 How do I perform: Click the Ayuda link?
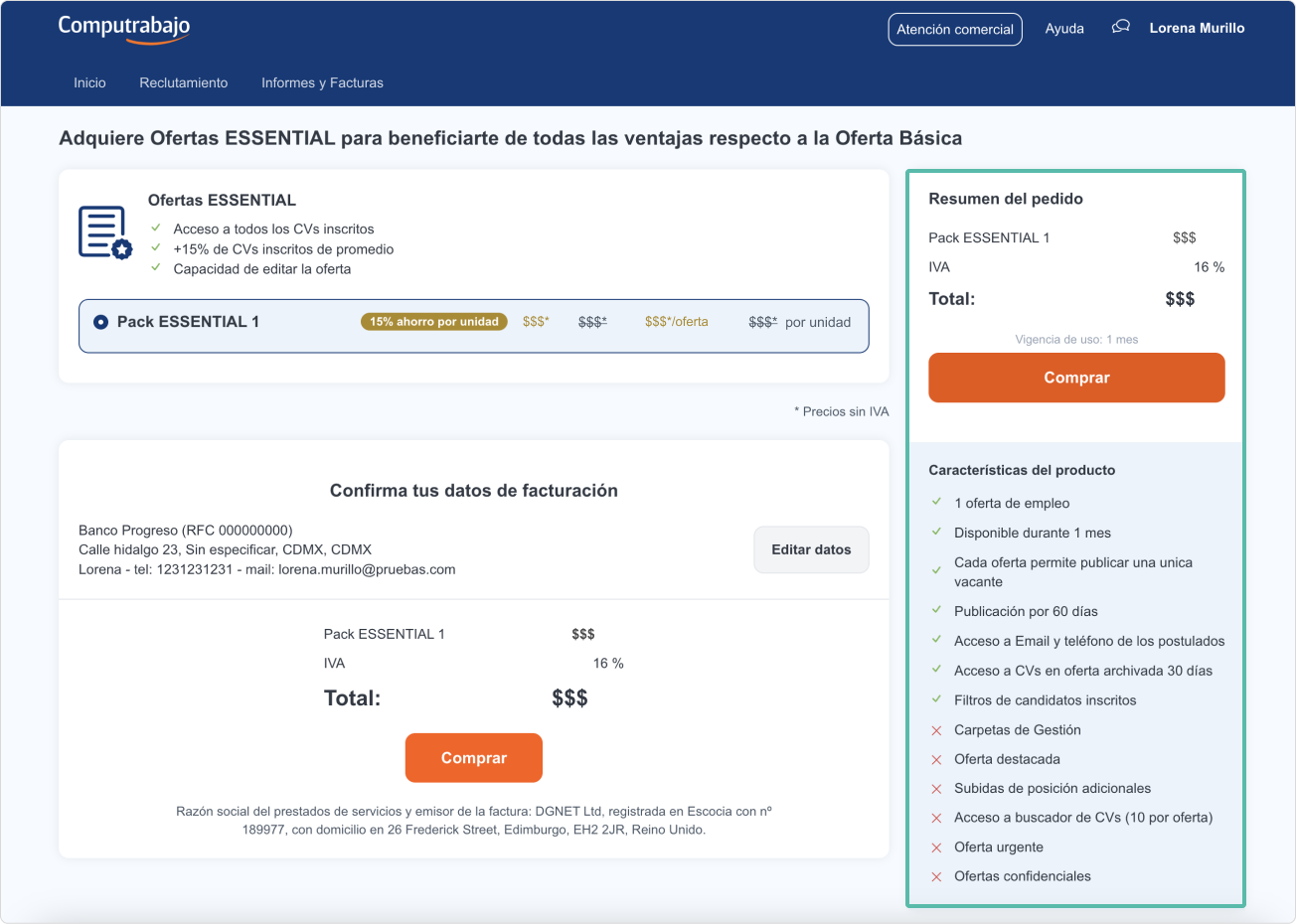tap(1064, 29)
